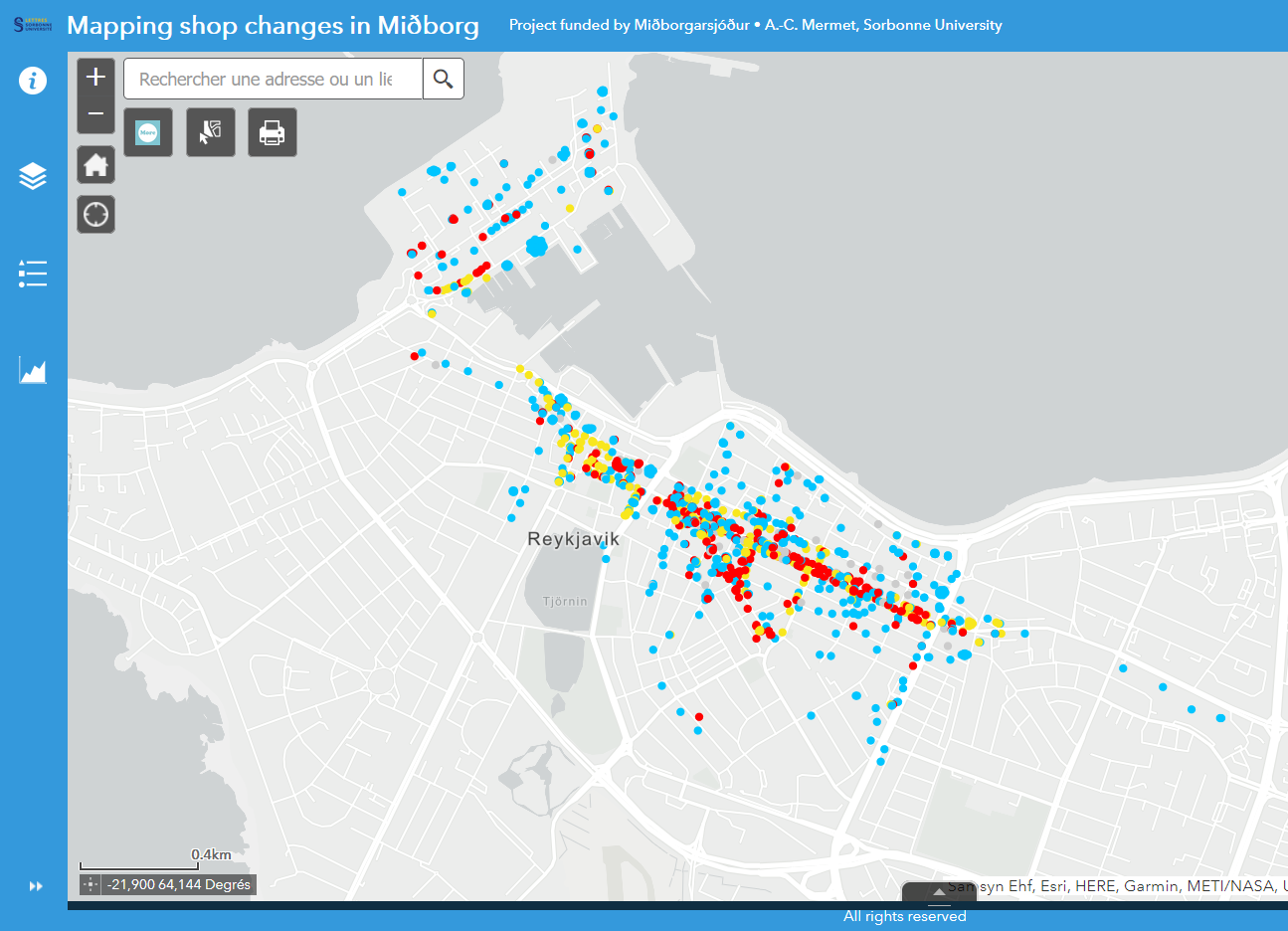Open the Layers panel

33,175
